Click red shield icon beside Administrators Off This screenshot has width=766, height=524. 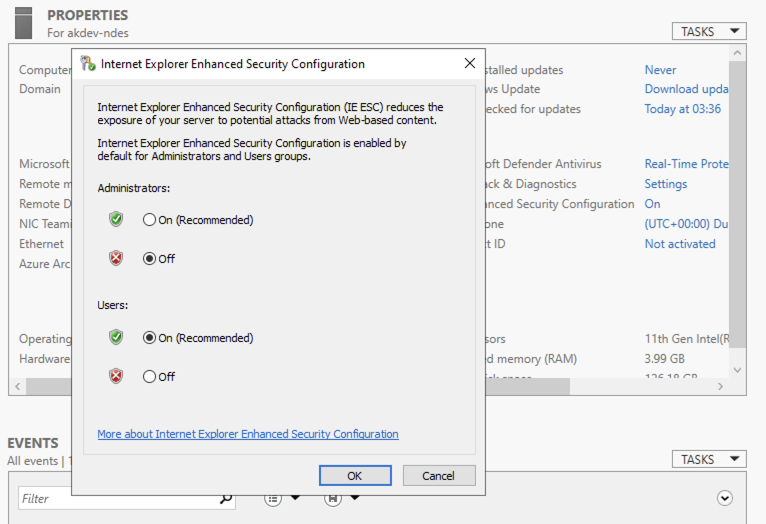coord(116,258)
